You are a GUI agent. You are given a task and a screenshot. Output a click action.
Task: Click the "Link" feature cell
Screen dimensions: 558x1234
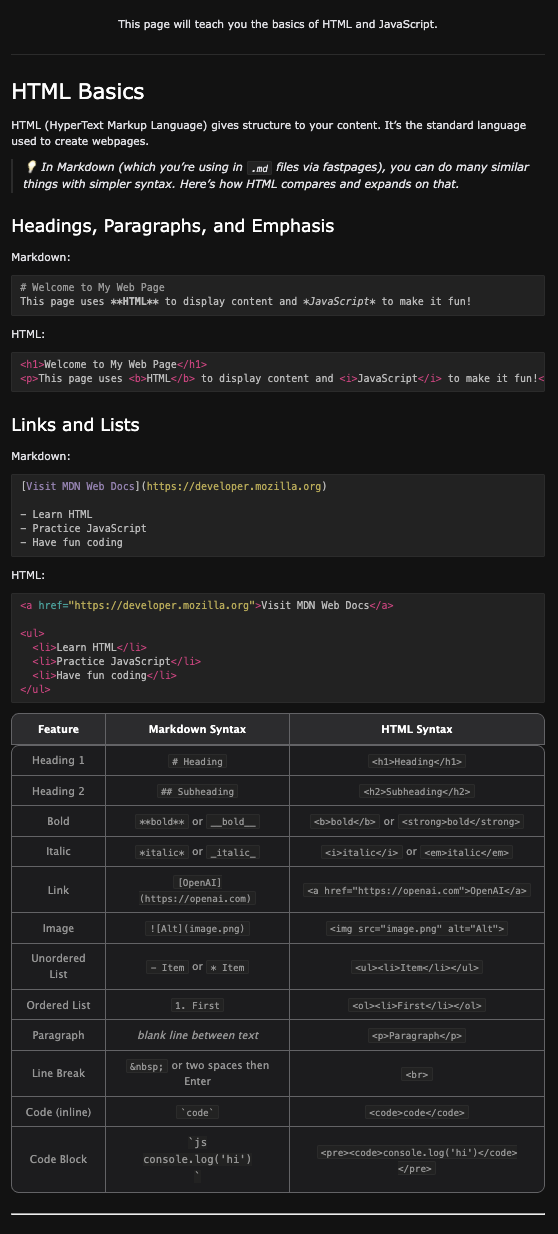58,890
